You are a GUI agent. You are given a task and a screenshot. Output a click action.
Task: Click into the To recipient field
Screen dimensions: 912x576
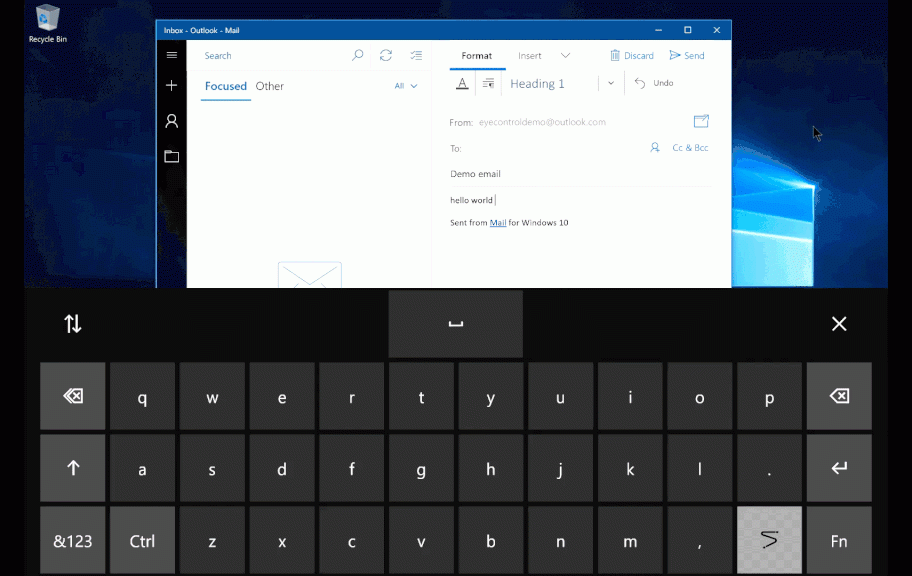coord(550,148)
